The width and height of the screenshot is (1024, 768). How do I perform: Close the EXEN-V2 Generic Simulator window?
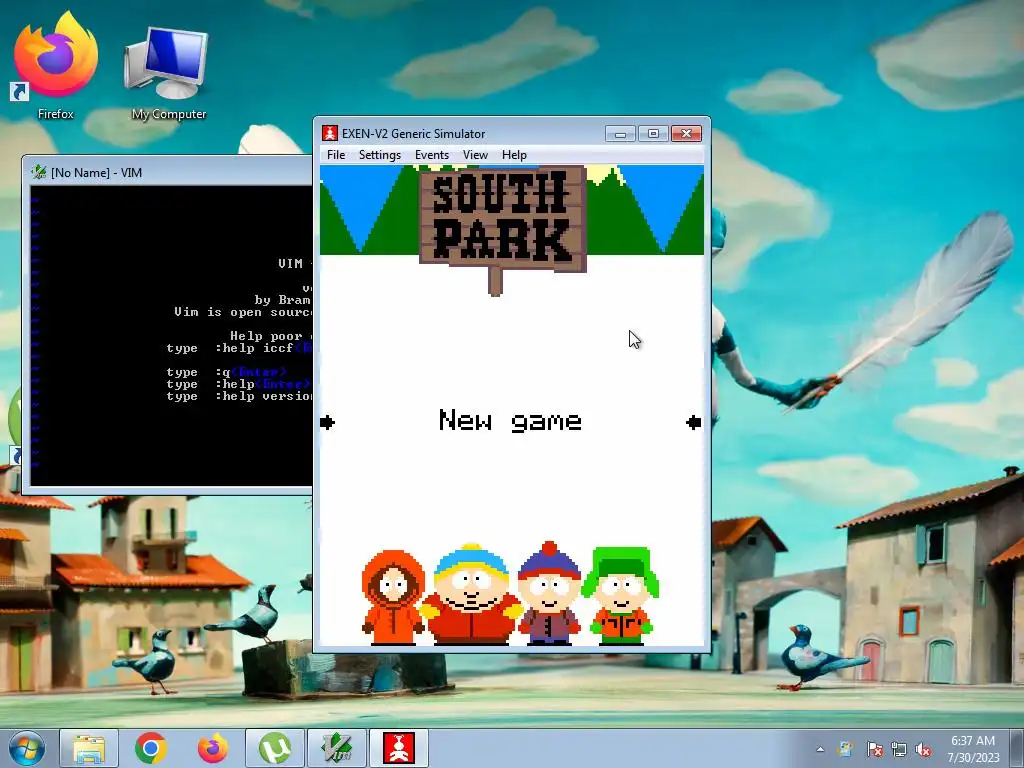click(686, 134)
